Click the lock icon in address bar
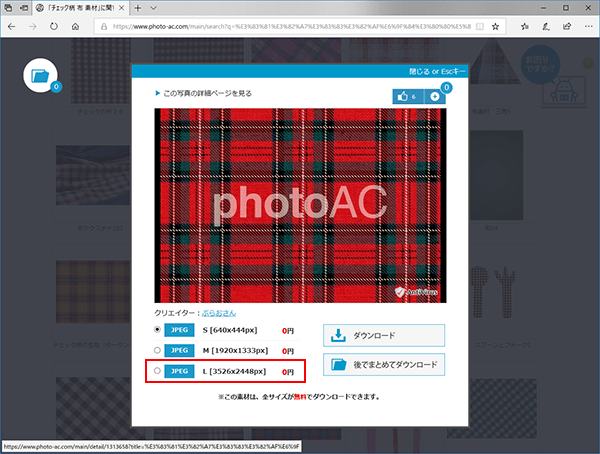The width and height of the screenshot is (600, 454). pyautogui.click(x=104, y=26)
